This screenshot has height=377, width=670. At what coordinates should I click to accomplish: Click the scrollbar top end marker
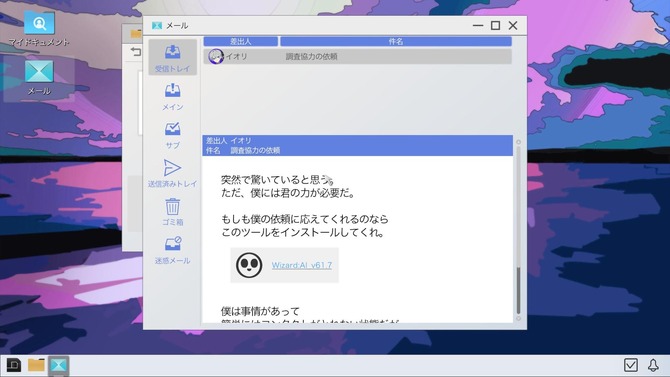tap(518, 142)
